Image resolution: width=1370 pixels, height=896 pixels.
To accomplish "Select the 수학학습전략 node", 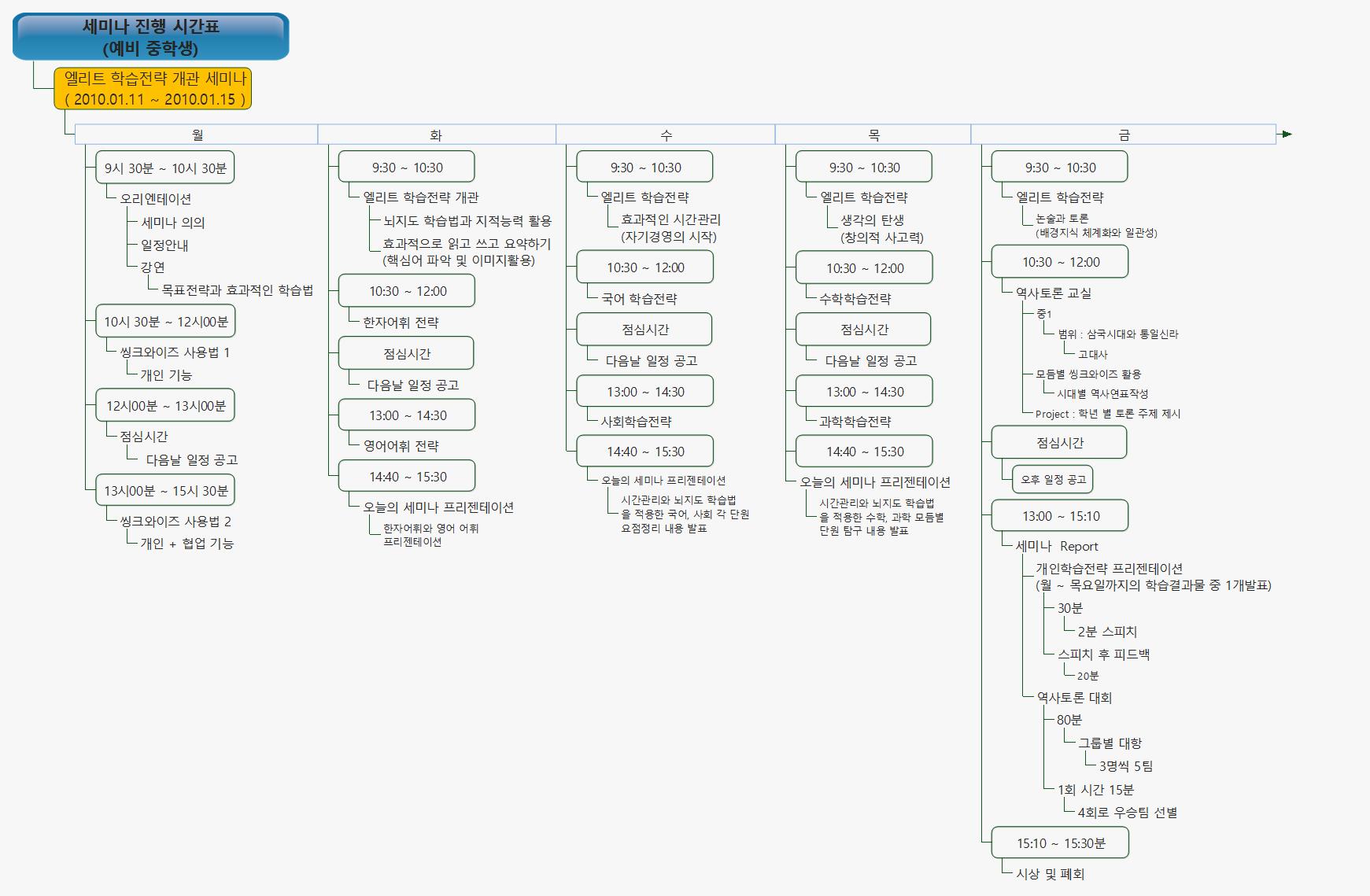I will (x=855, y=299).
